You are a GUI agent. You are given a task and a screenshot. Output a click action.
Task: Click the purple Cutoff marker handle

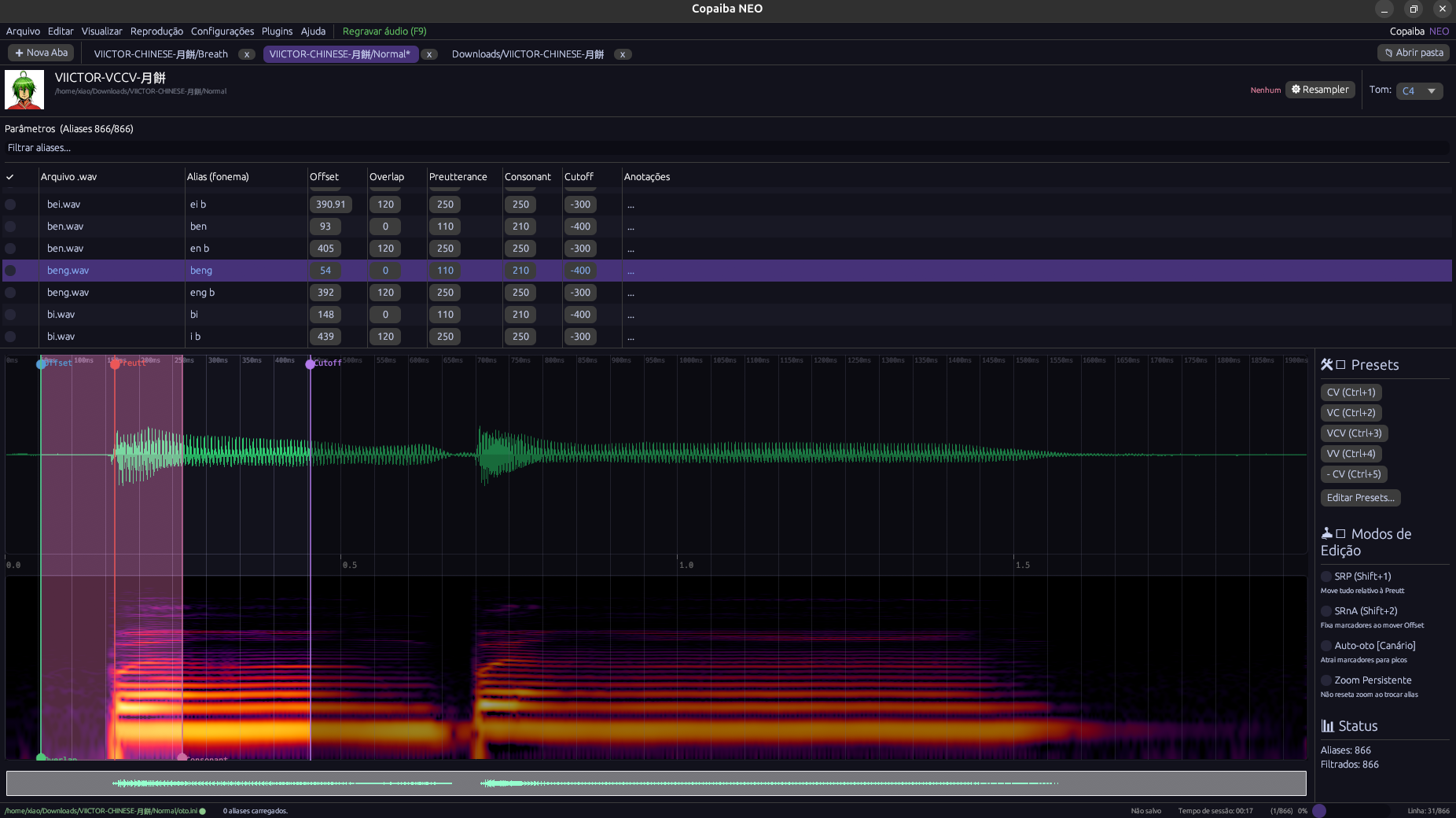(x=311, y=363)
